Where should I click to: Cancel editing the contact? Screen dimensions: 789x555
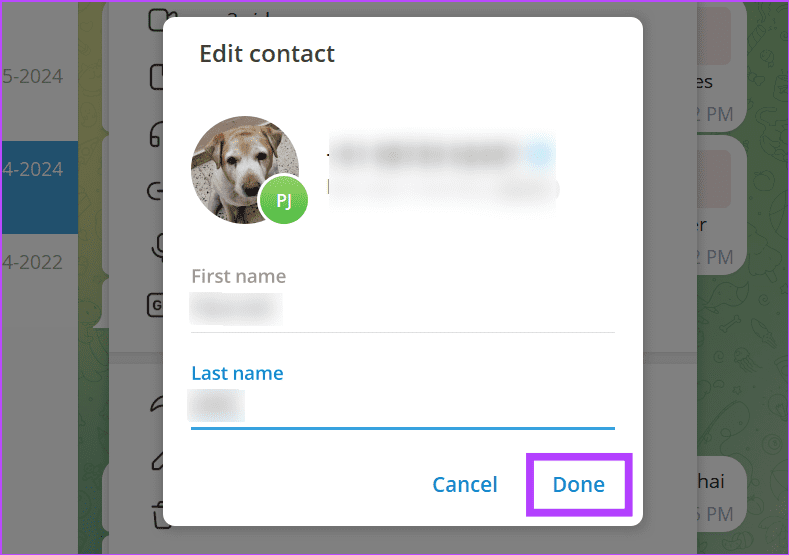[x=464, y=485]
